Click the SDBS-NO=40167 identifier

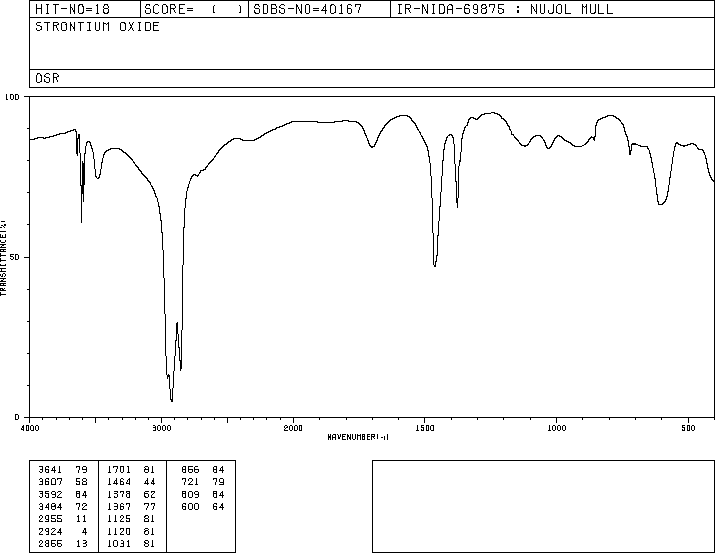[x=308, y=9]
